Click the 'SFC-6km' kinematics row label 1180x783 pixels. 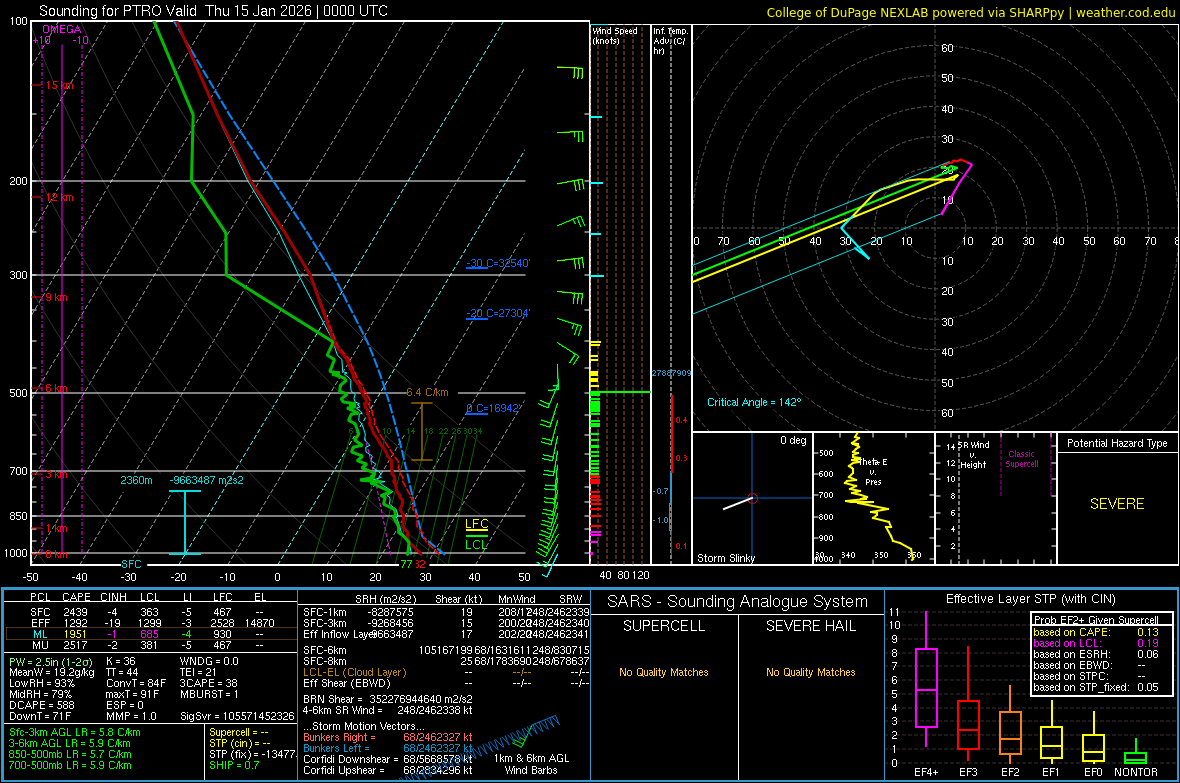[325, 650]
